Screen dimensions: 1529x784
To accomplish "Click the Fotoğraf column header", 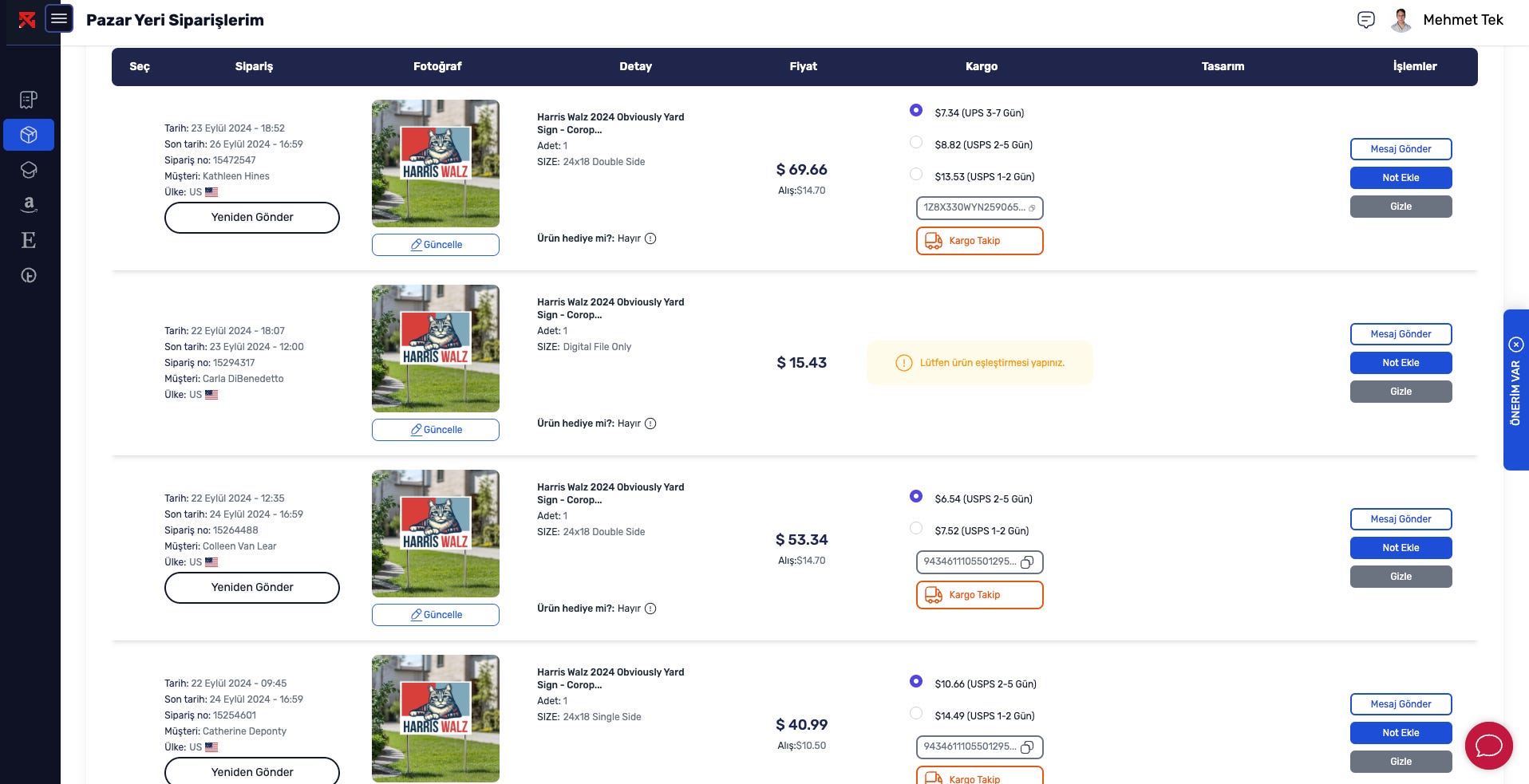I will [x=437, y=66].
